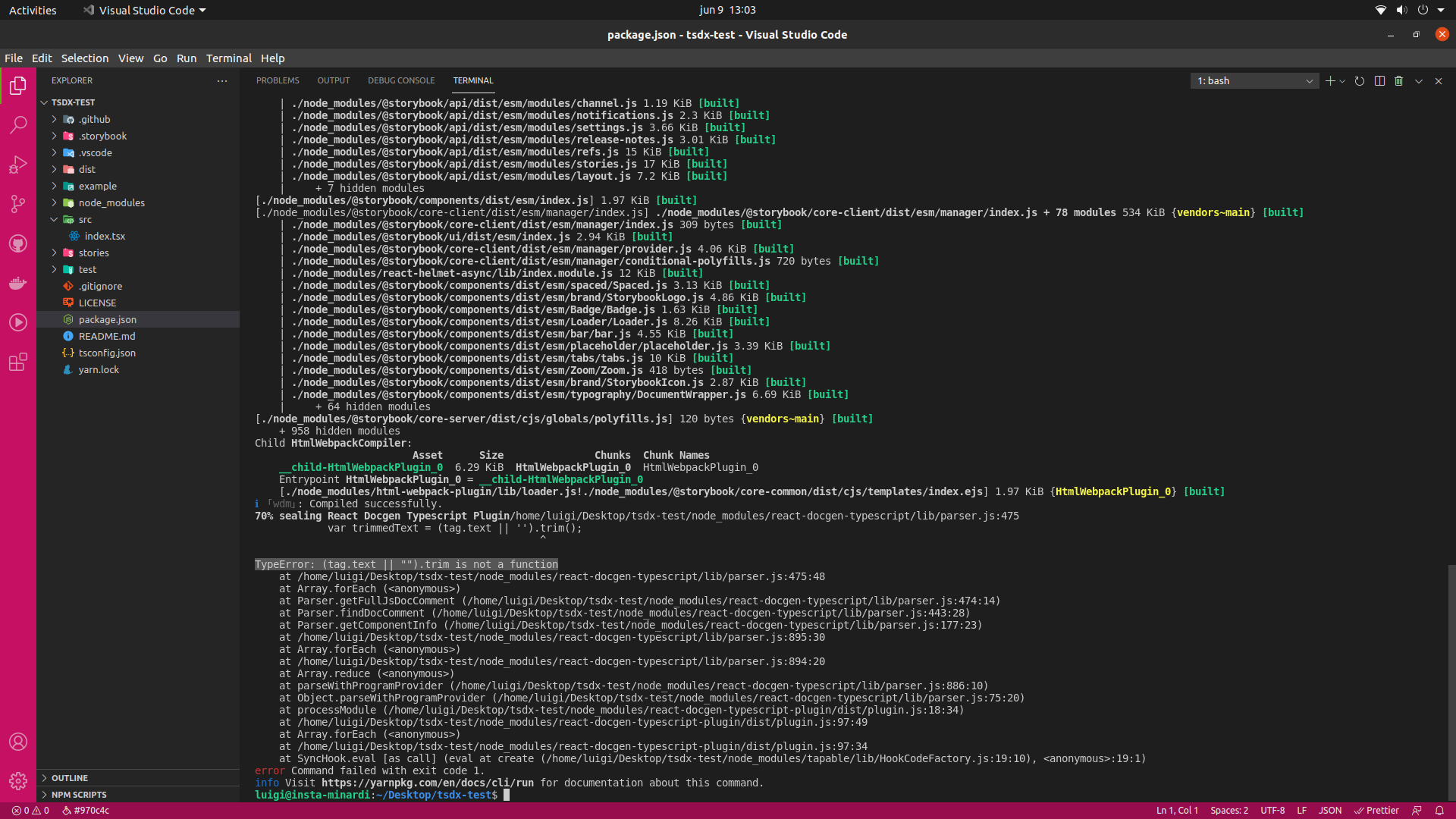Open the Source Control view
Viewport: 1456px width, 819px height.
click(18, 203)
